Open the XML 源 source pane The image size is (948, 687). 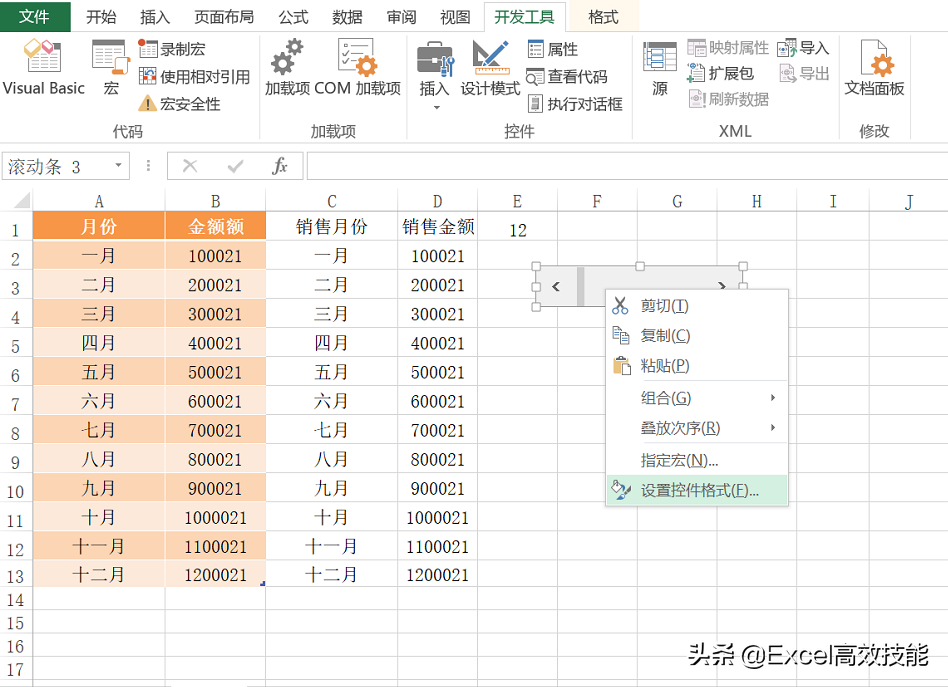660,68
